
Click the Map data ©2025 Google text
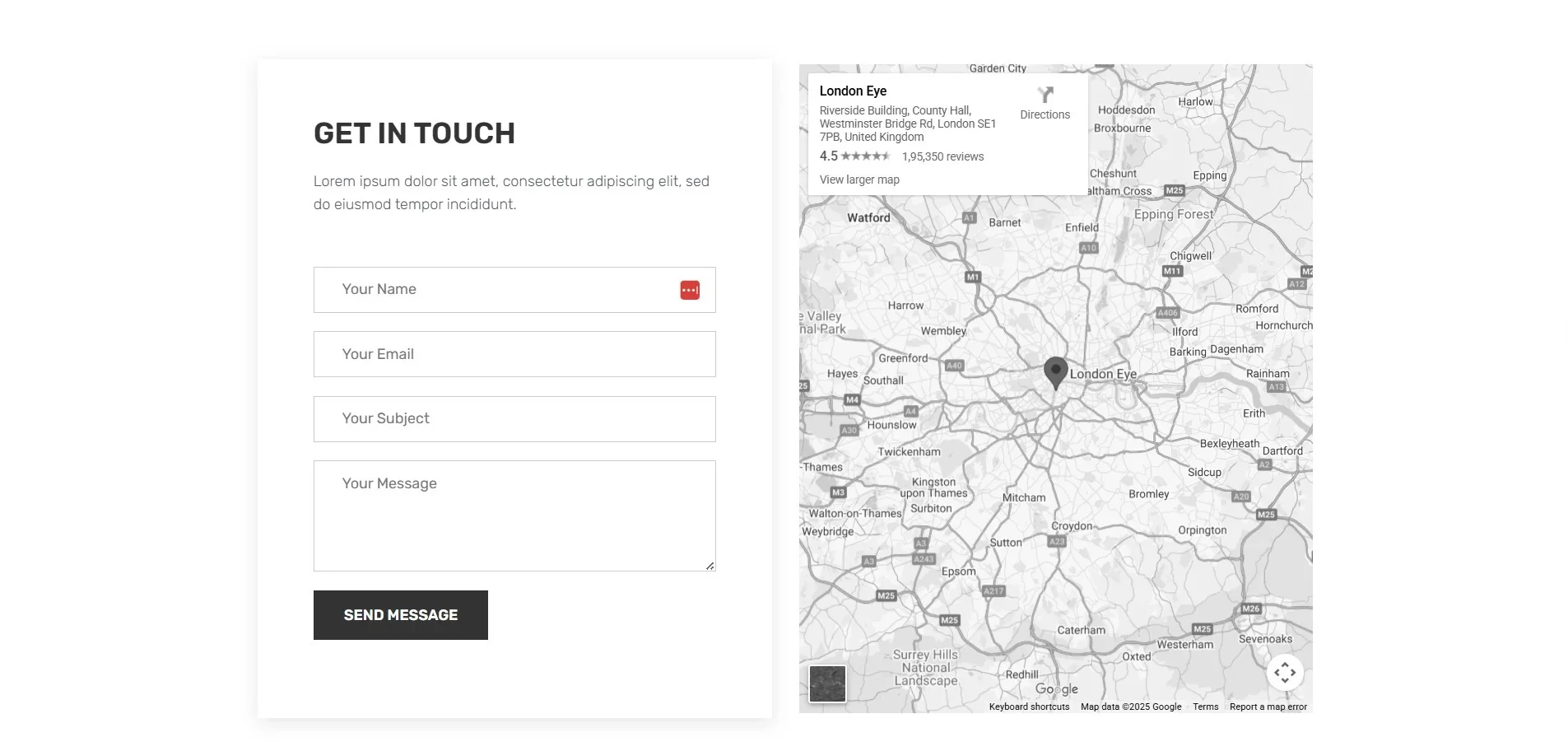[x=1131, y=707]
